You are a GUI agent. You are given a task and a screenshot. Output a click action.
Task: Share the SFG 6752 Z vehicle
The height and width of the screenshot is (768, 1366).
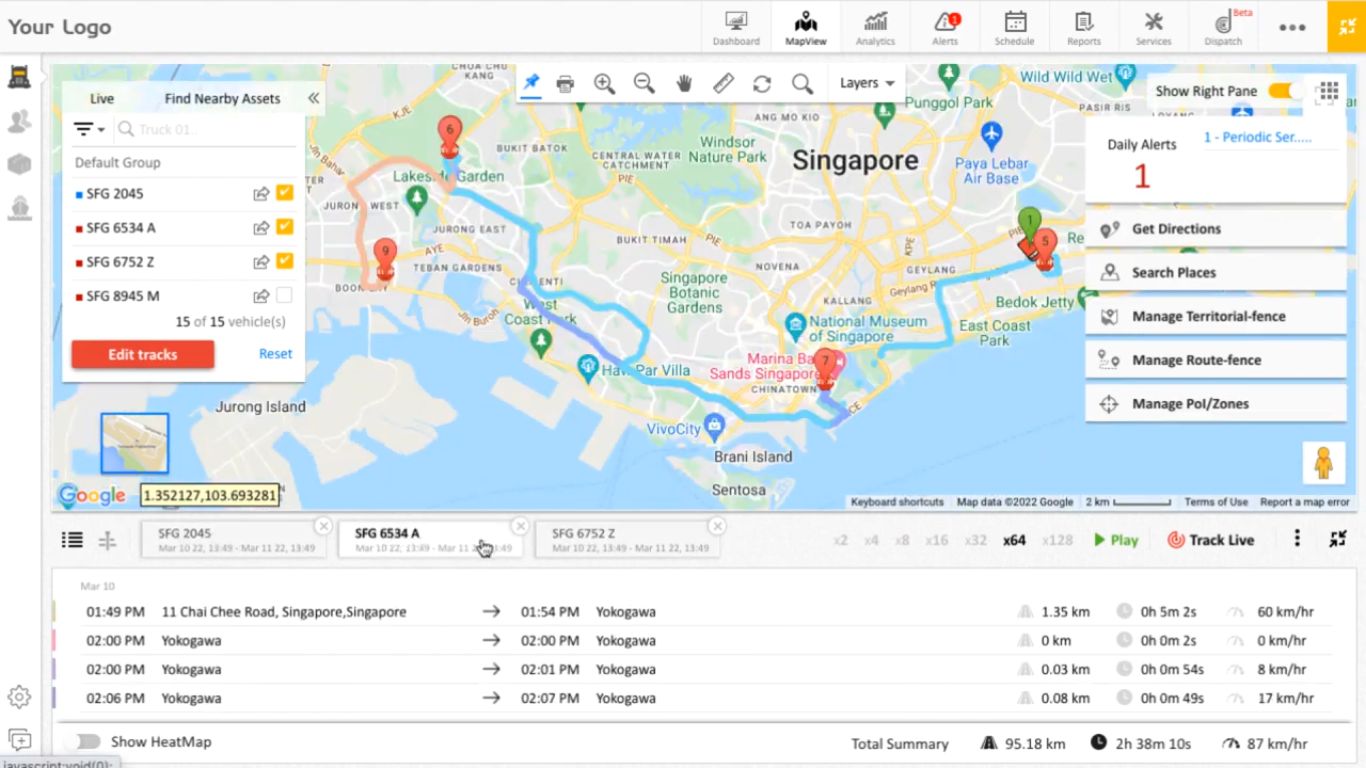pyautogui.click(x=261, y=262)
